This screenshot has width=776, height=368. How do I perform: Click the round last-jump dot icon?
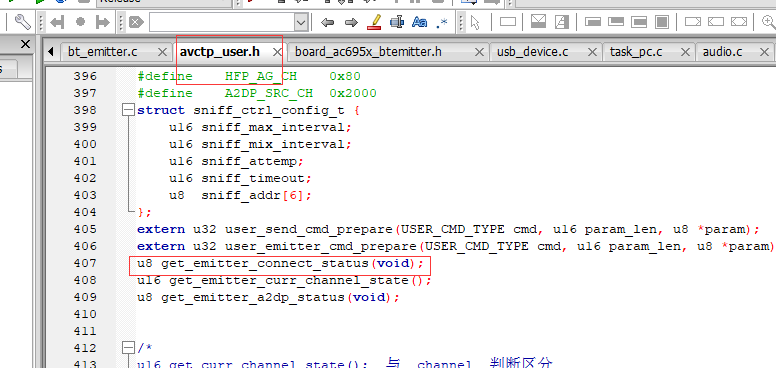[80, 22]
